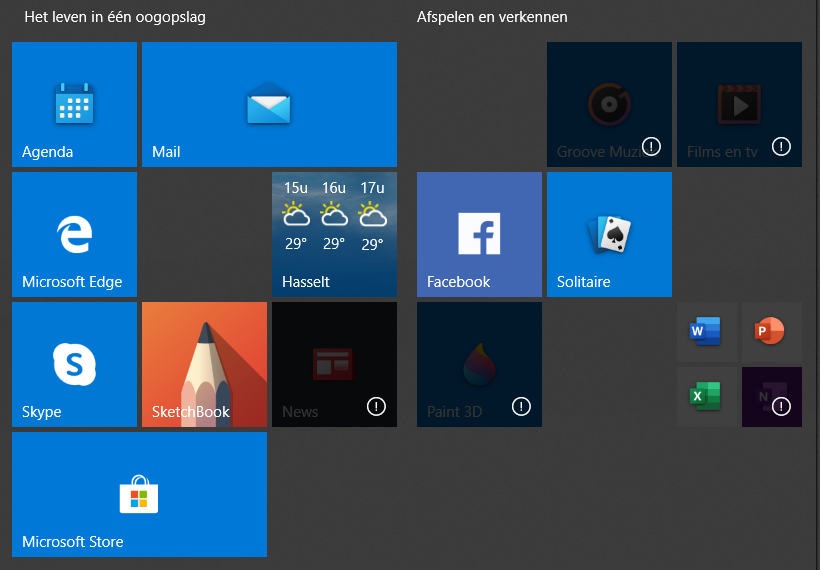Click the warning badge on OneNote tile
The image size is (820, 570).
click(781, 406)
